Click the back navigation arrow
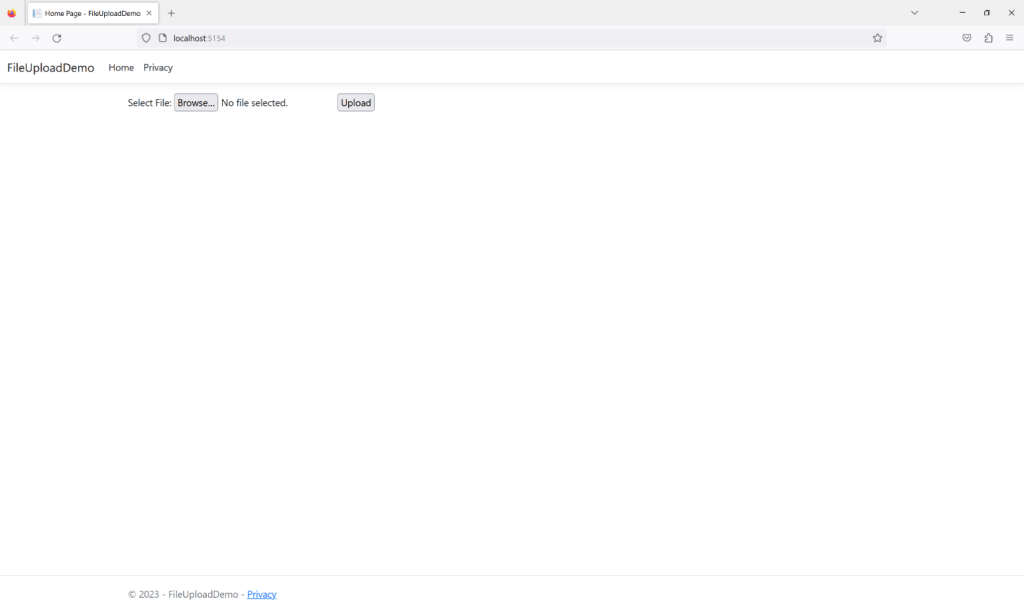This screenshot has width=1024, height=610. point(13,38)
